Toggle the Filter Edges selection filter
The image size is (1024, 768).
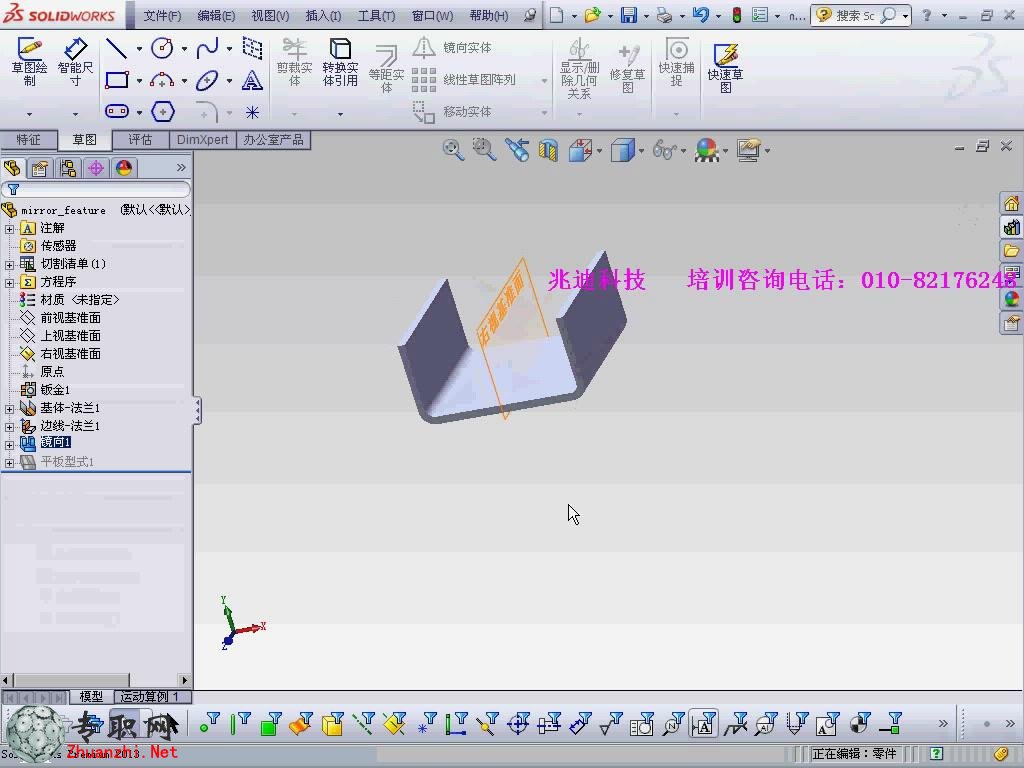coord(240,723)
